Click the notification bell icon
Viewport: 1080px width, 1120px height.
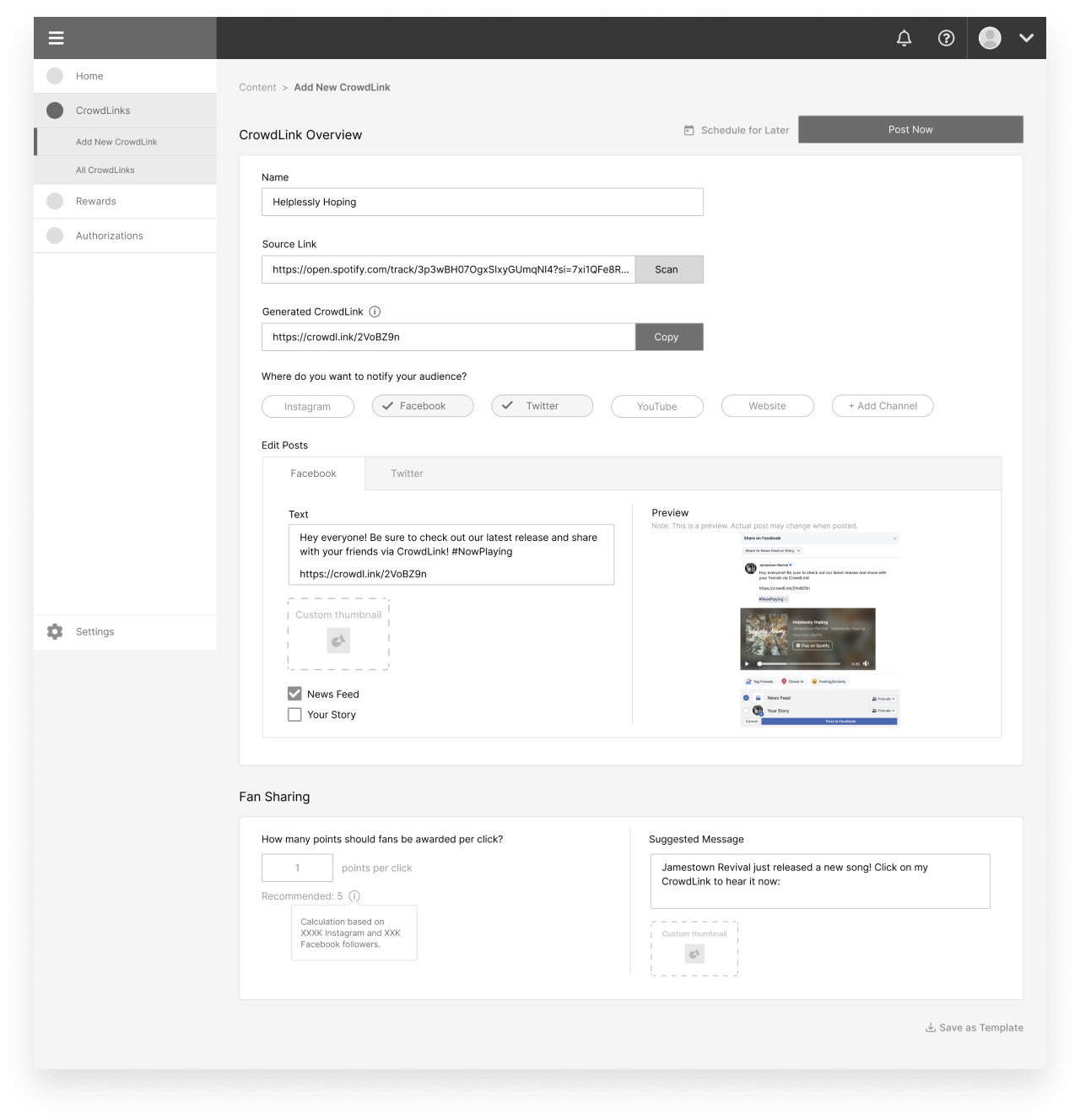[904, 38]
